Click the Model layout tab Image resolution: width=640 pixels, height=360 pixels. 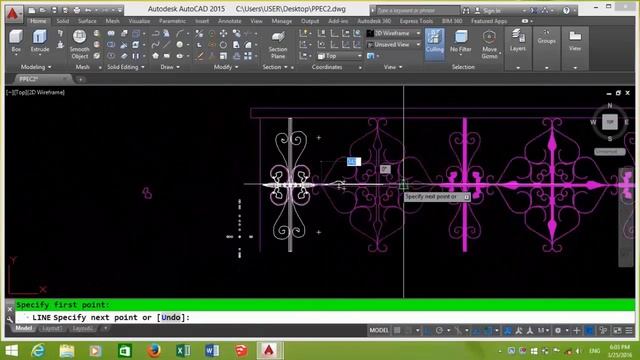23,329
